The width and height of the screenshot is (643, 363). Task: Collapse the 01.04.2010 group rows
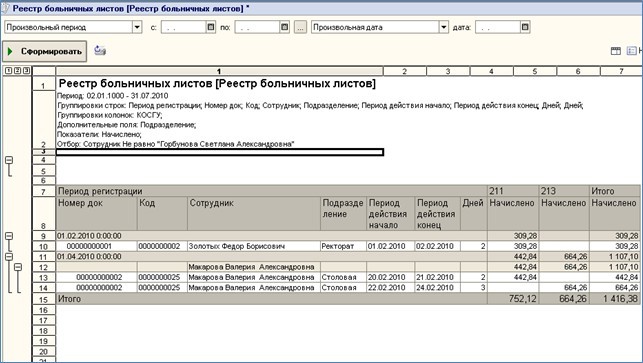click(x=9, y=257)
